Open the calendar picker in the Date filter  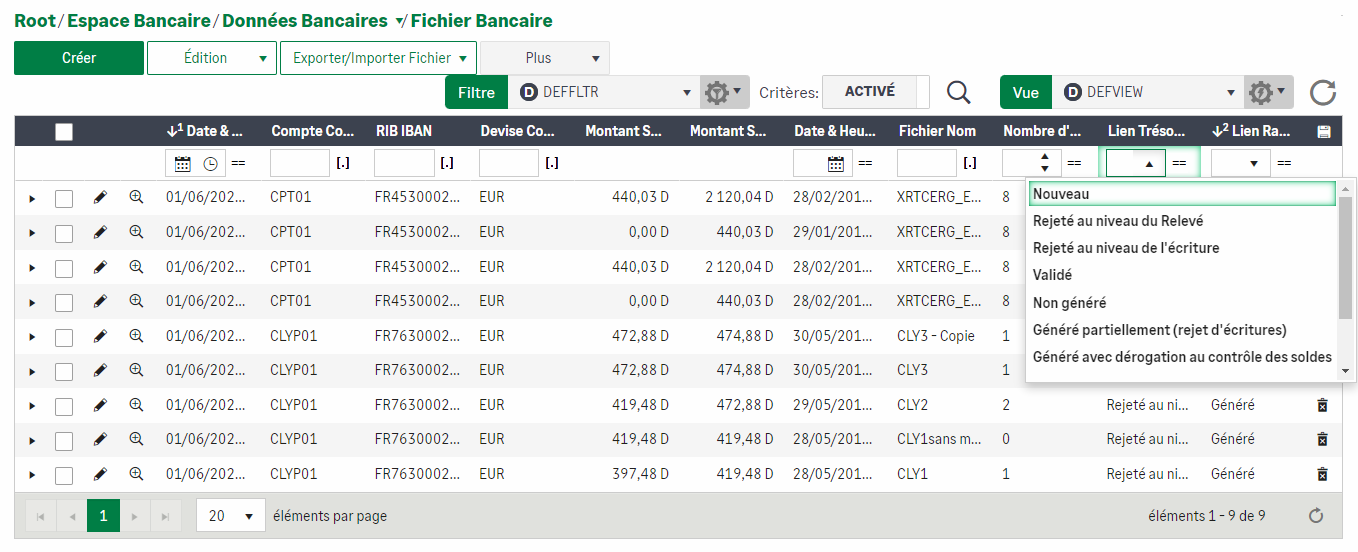tap(183, 163)
